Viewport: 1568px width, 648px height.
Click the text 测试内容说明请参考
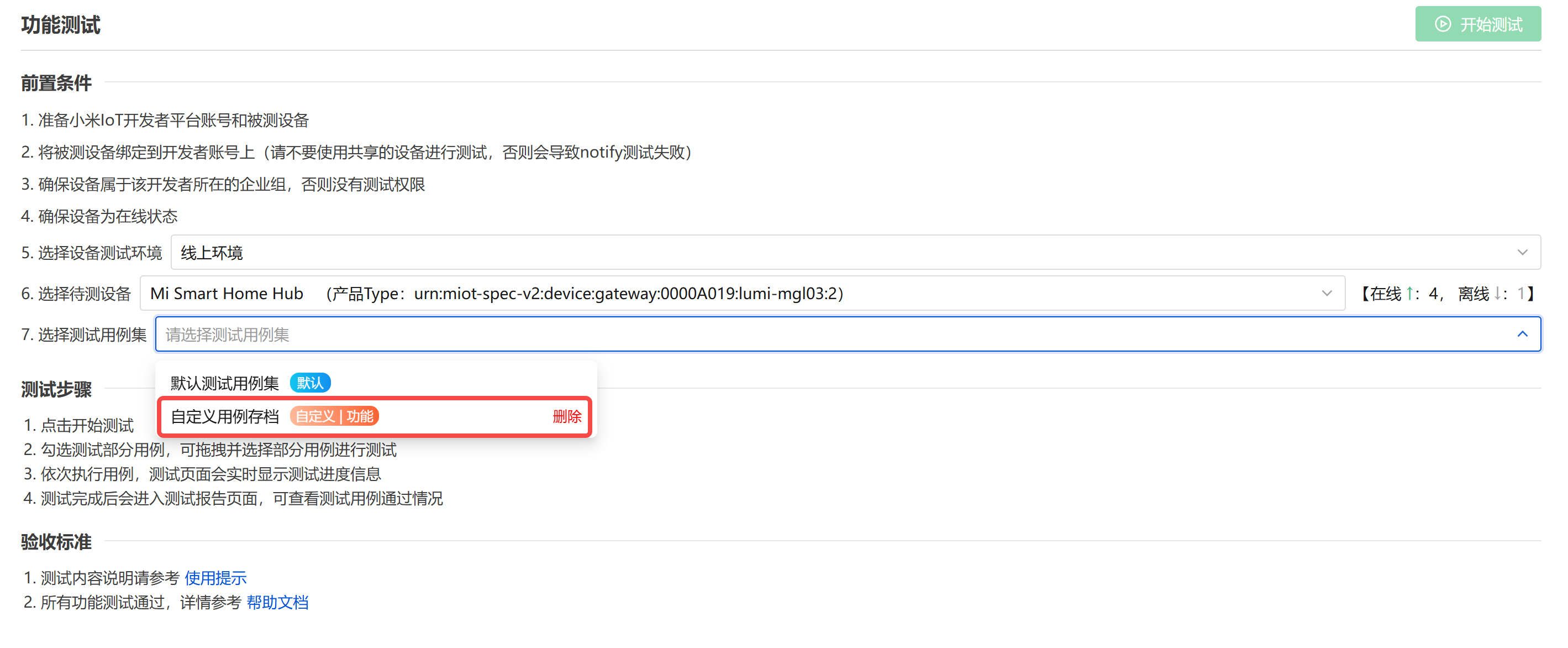point(110,577)
